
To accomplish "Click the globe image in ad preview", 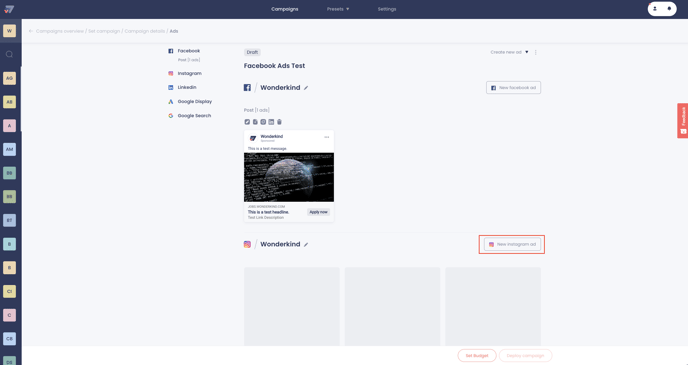I will tap(289, 177).
